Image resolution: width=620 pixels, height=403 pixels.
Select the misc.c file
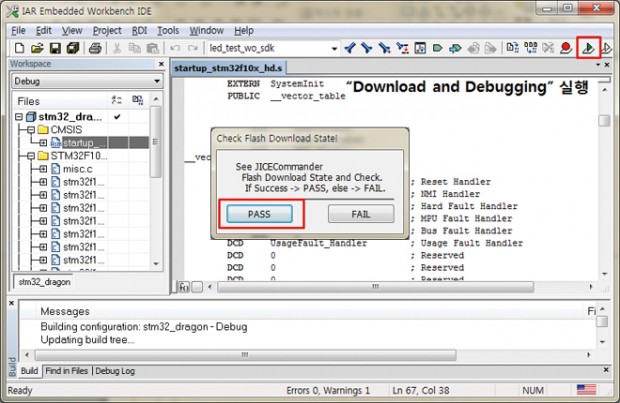(x=78, y=169)
